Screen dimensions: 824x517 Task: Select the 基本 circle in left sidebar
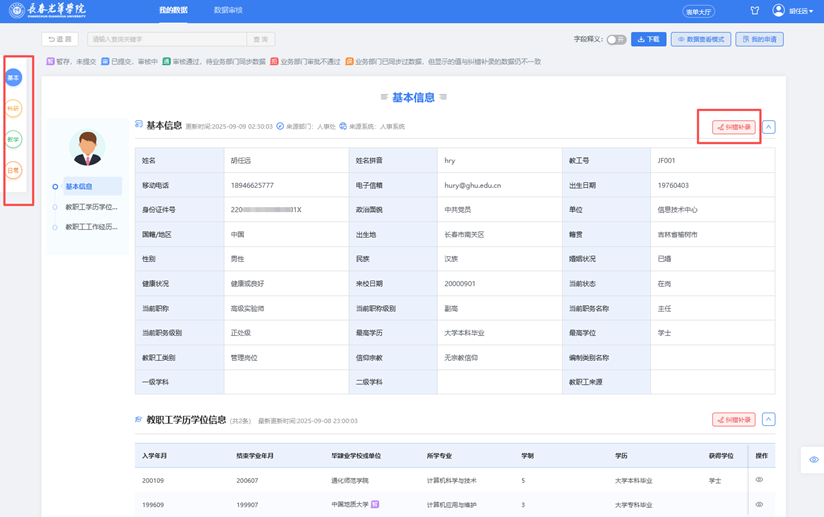tap(13, 77)
